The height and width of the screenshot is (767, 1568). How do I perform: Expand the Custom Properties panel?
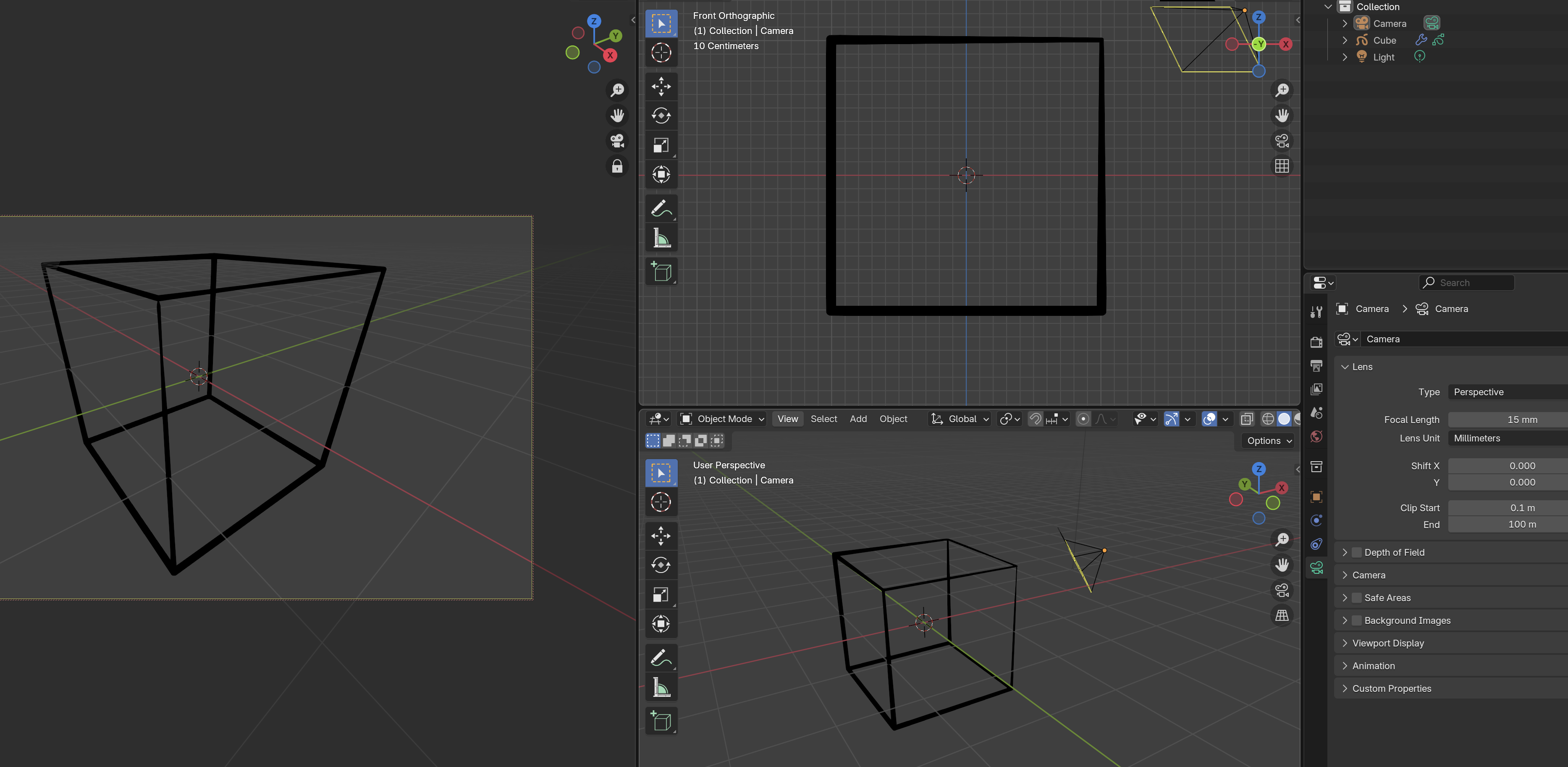tap(1450, 689)
